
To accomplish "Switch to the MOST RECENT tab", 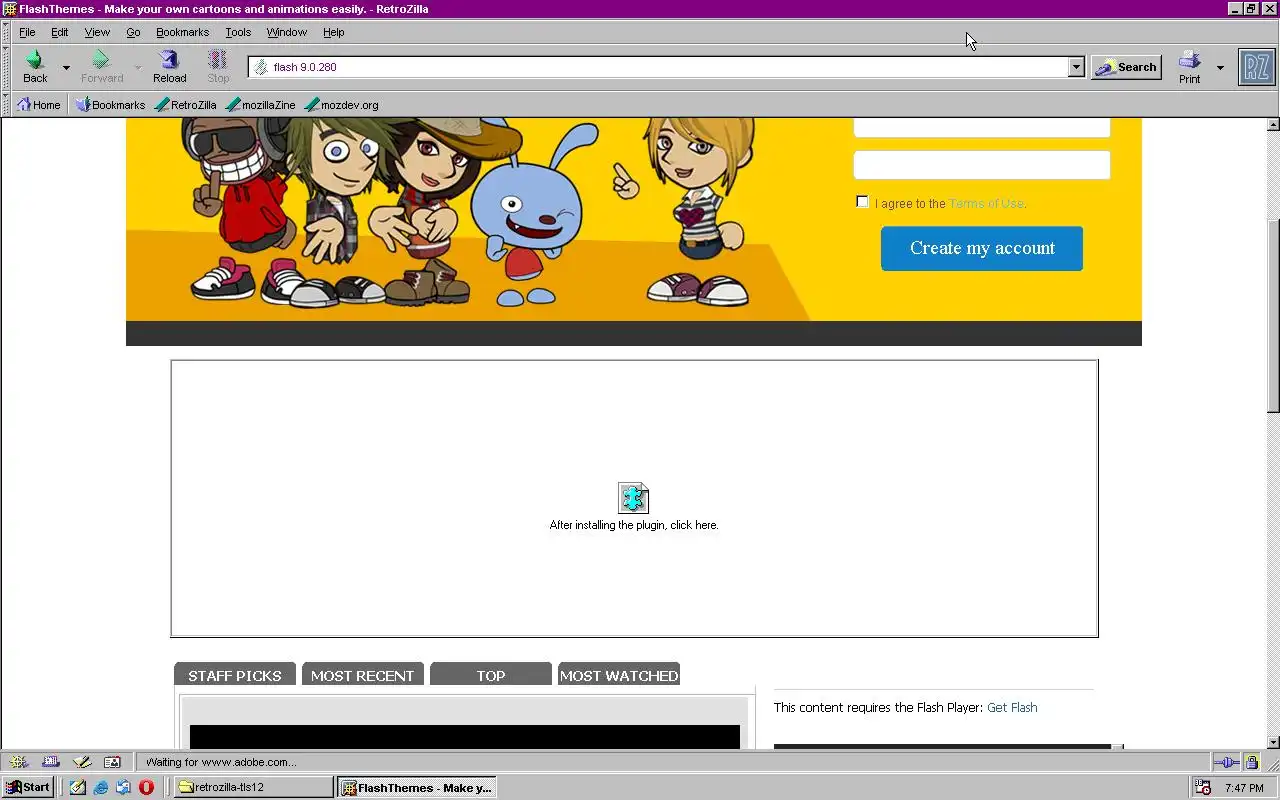I will (363, 675).
